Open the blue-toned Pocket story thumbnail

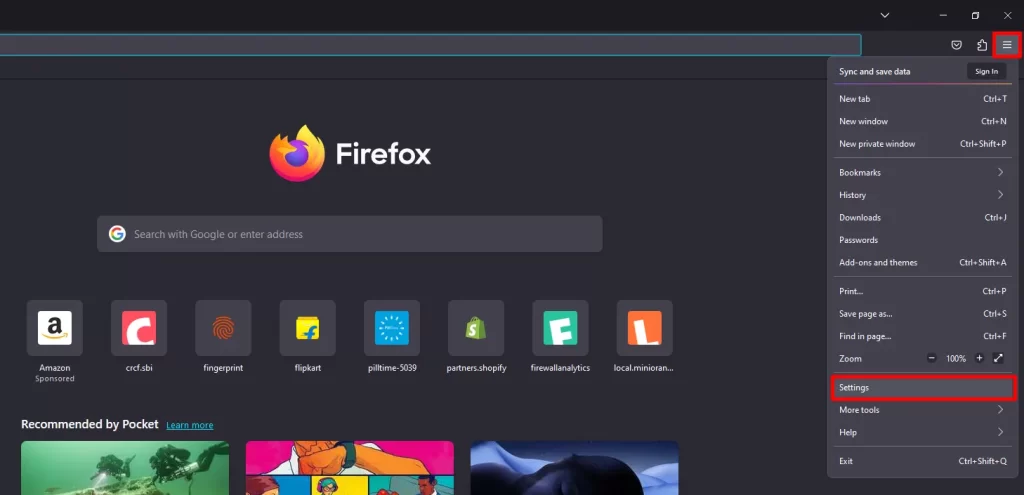click(574, 468)
